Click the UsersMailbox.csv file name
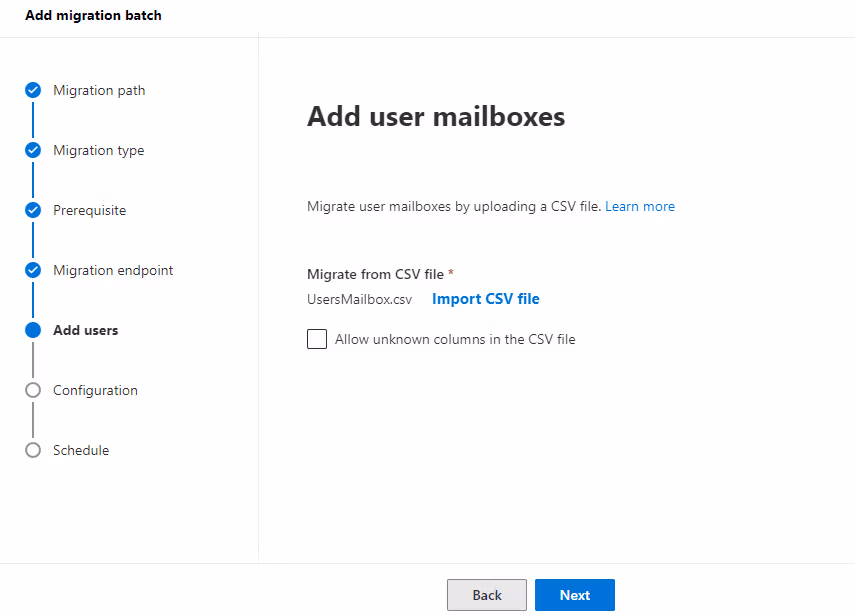 359,299
